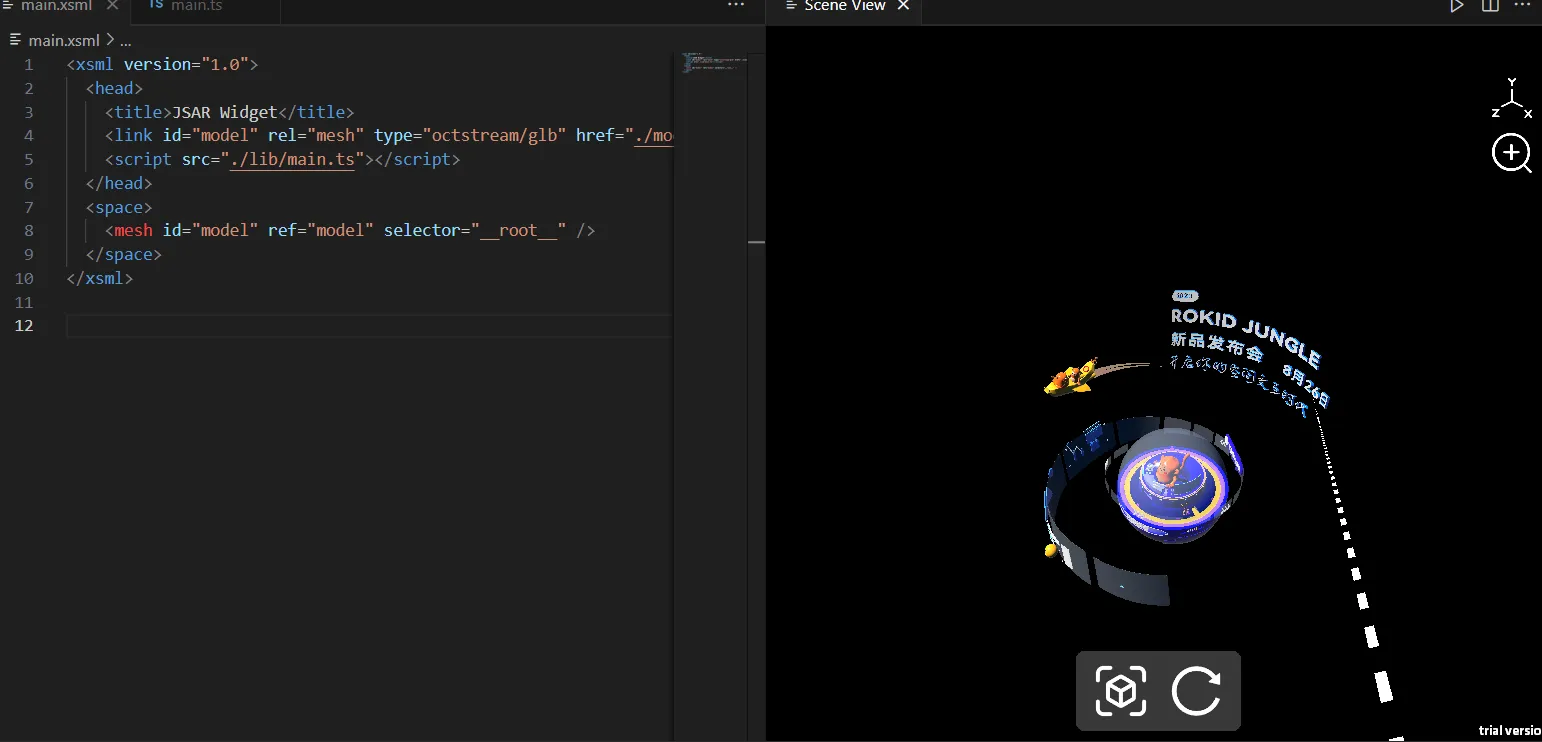Click line number 8 in the gutter
The image size is (1542, 742).
(x=28, y=231)
